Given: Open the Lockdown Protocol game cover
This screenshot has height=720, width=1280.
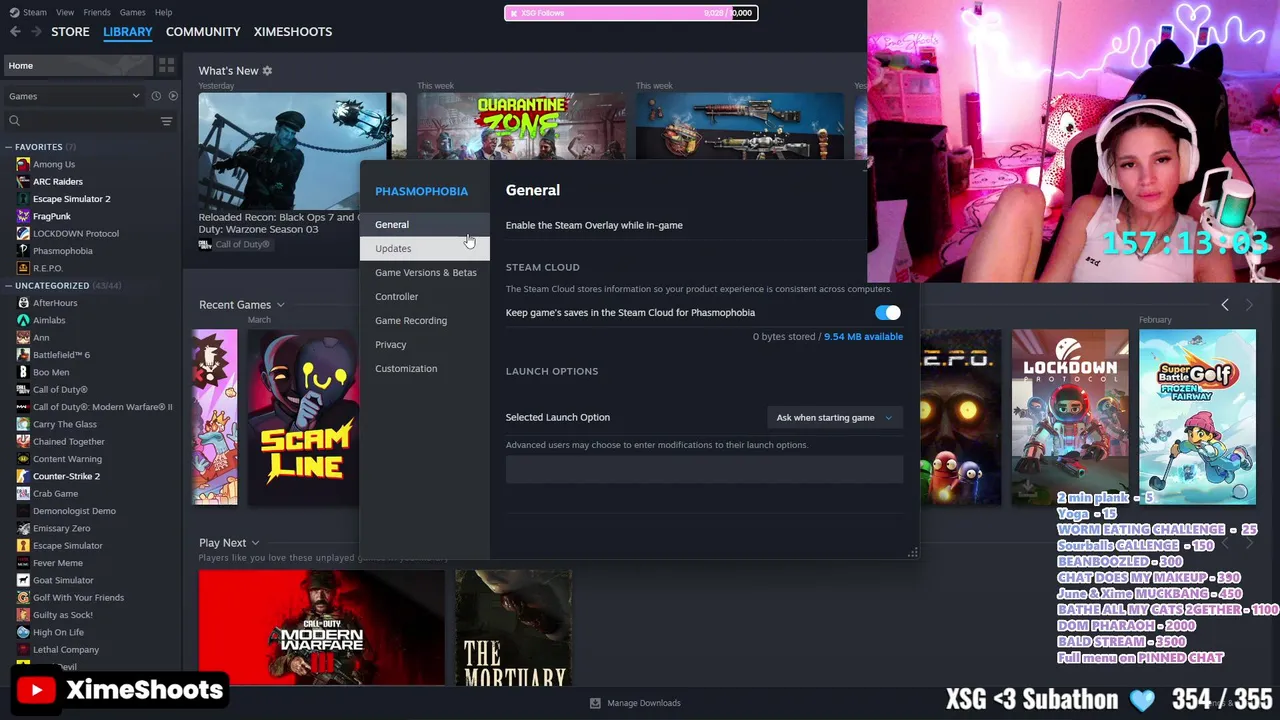Looking at the screenshot, I should click(x=1070, y=417).
